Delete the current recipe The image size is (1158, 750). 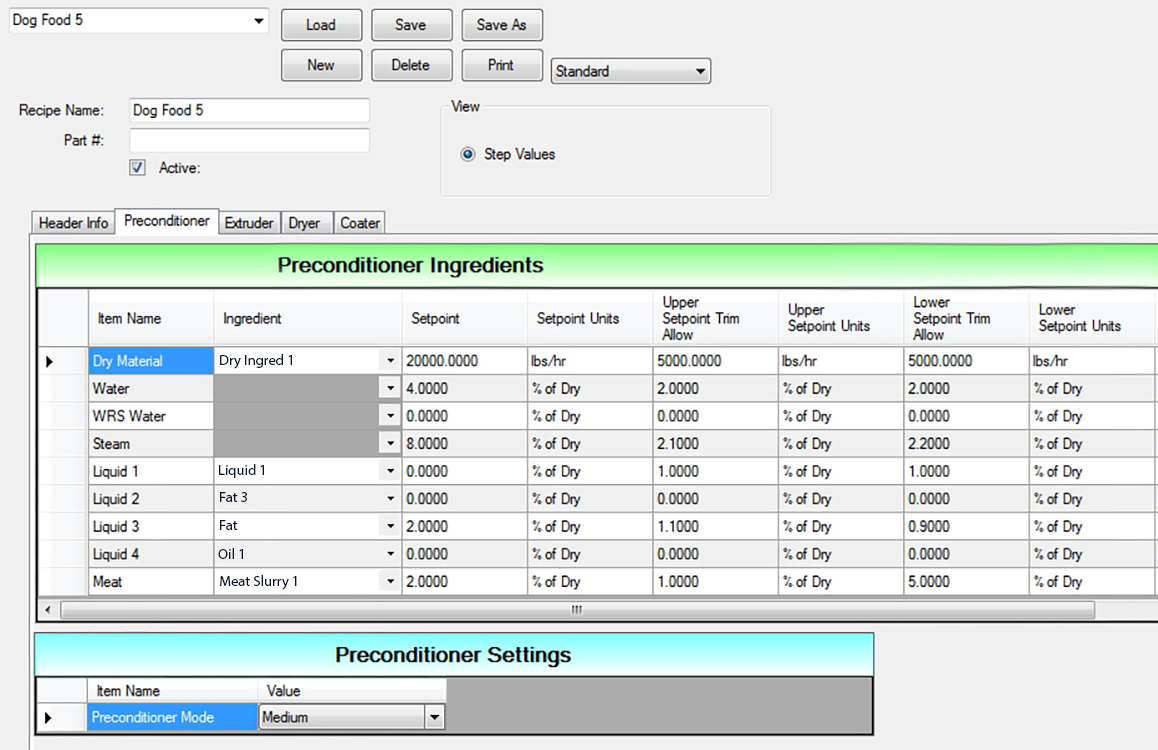(x=411, y=65)
